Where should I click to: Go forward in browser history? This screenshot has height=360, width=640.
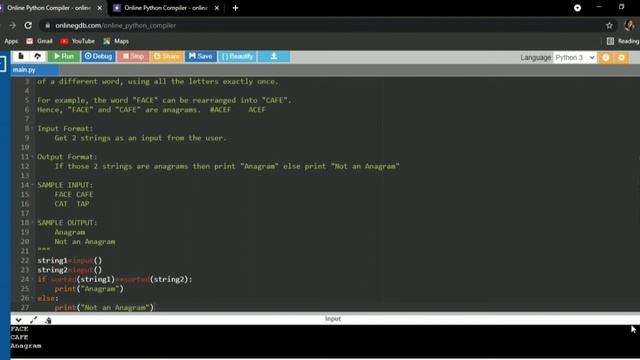tap(12, 25)
